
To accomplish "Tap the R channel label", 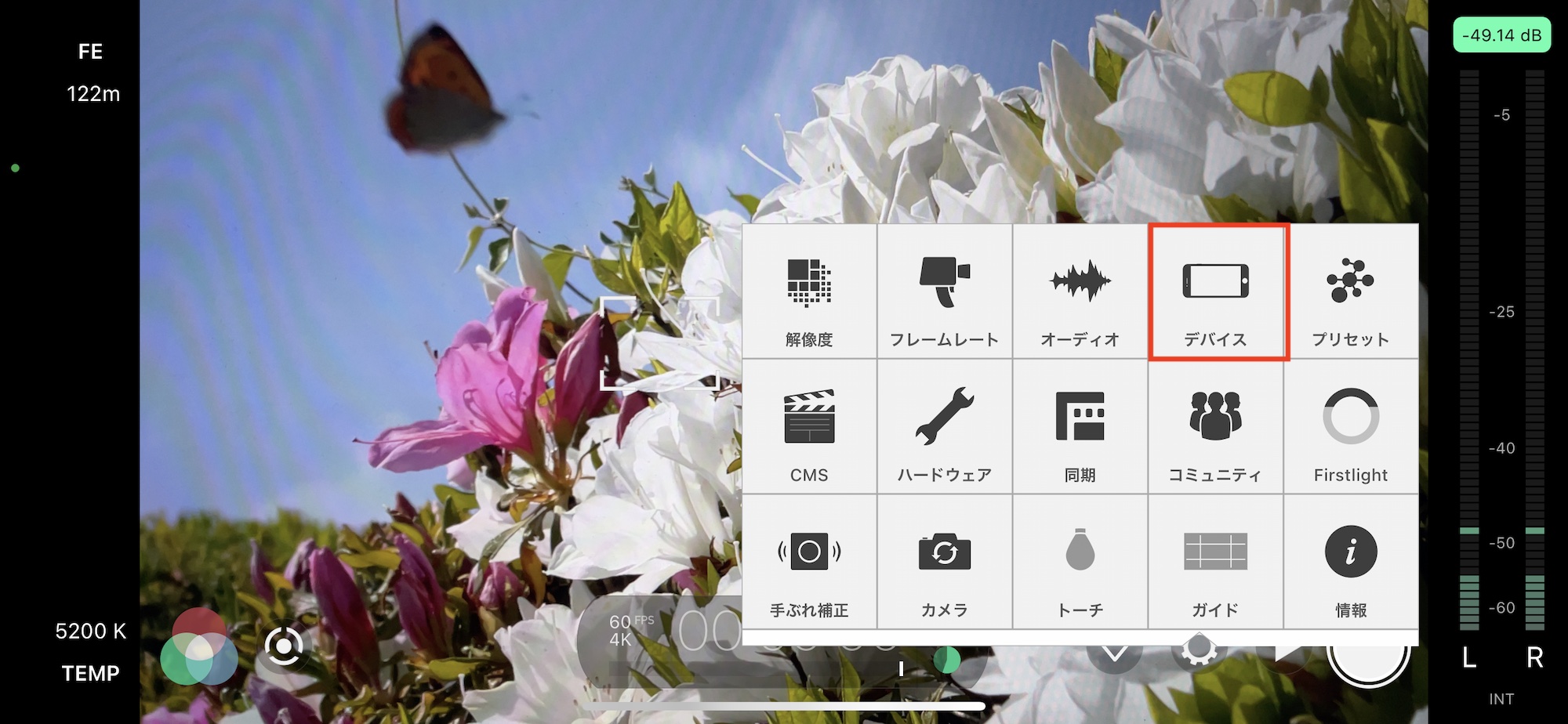I will tap(1535, 658).
